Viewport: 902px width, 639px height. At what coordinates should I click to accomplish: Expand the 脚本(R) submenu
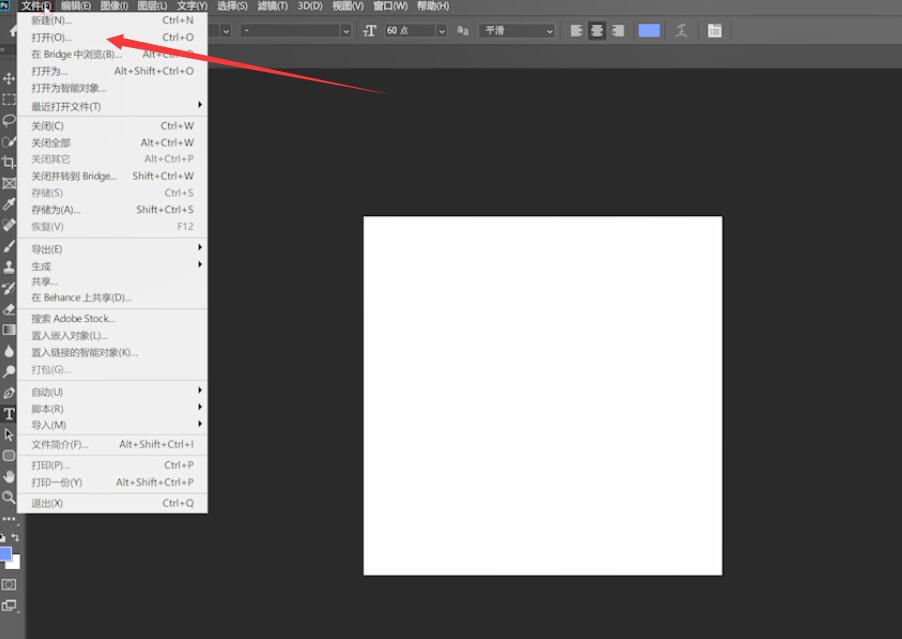(x=112, y=408)
